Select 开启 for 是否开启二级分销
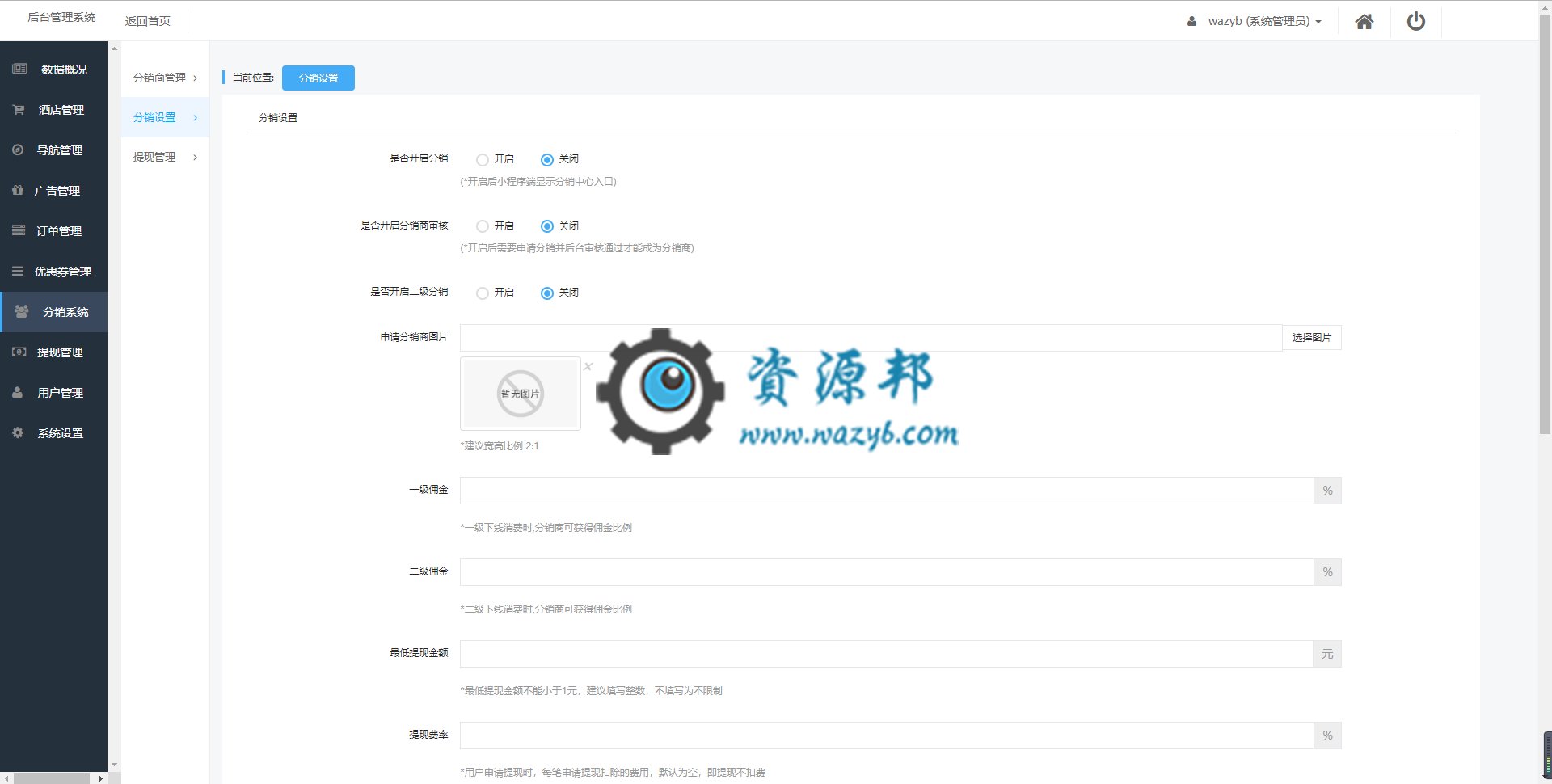Image resolution: width=1552 pixels, height=784 pixels. tap(483, 293)
